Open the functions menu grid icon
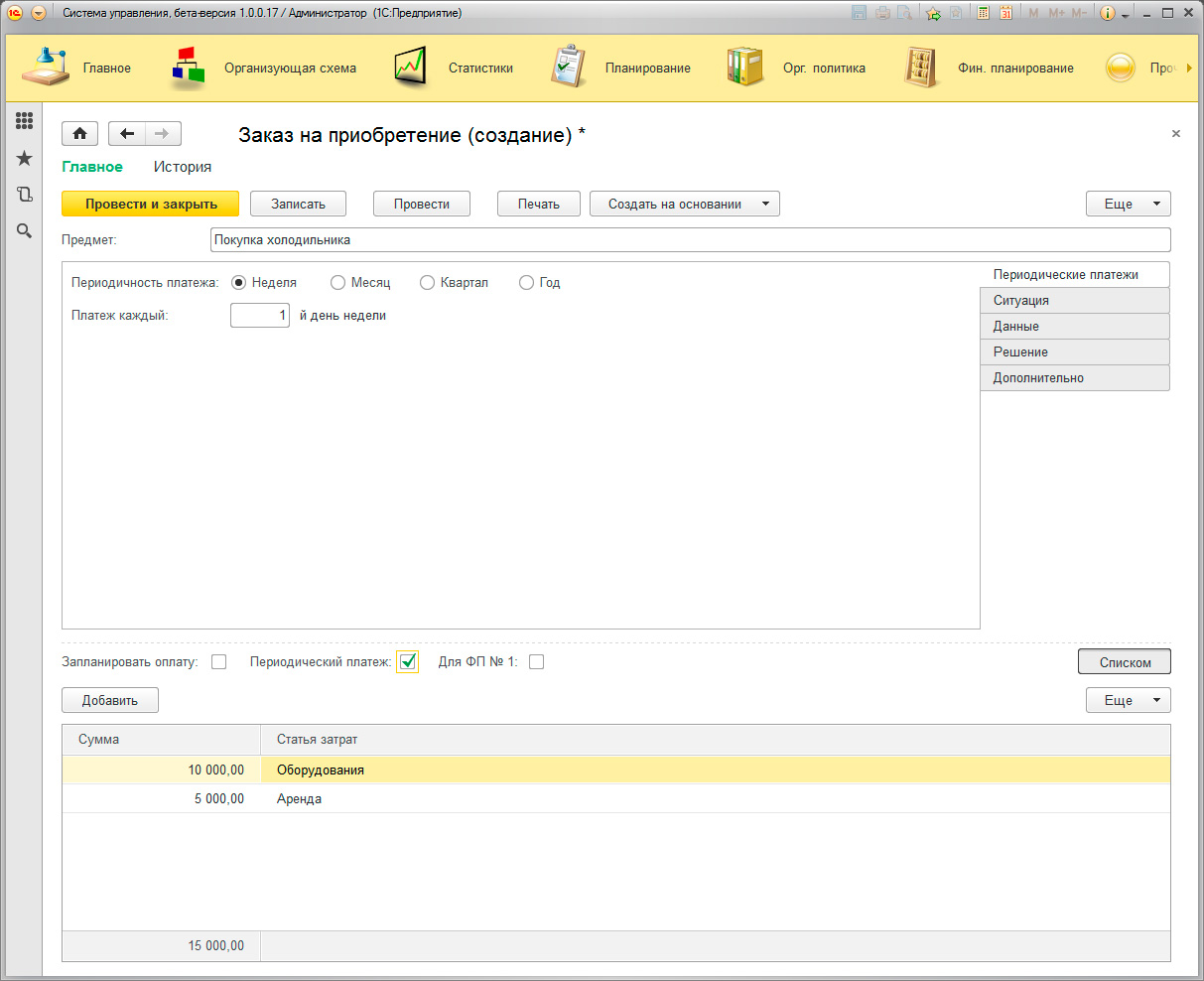 [24, 121]
